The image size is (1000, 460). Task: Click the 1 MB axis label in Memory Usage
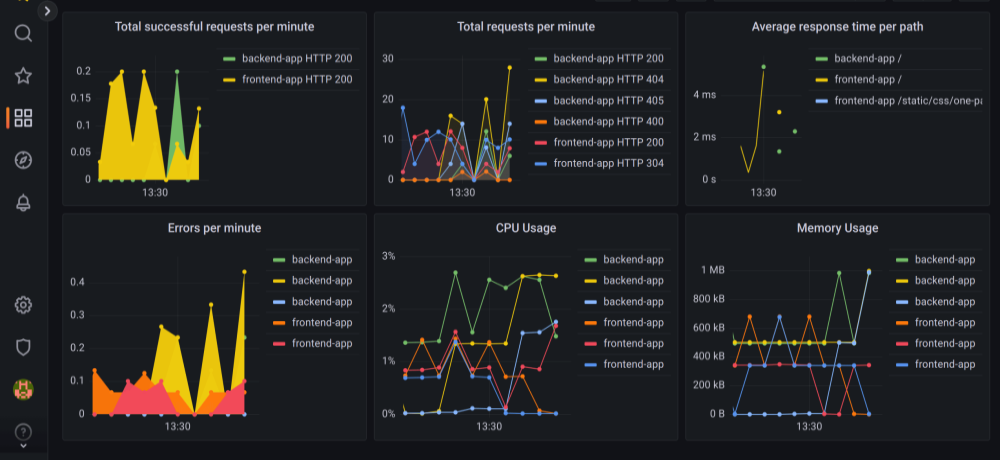[712, 270]
